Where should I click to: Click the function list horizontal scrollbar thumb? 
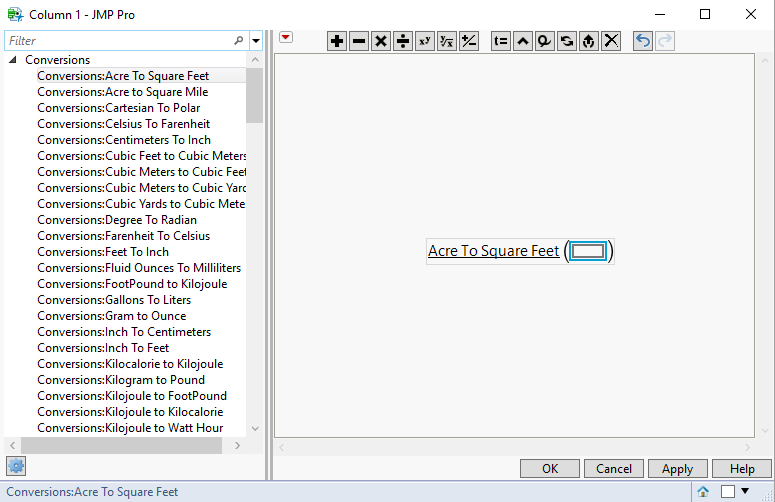coord(121,446)
